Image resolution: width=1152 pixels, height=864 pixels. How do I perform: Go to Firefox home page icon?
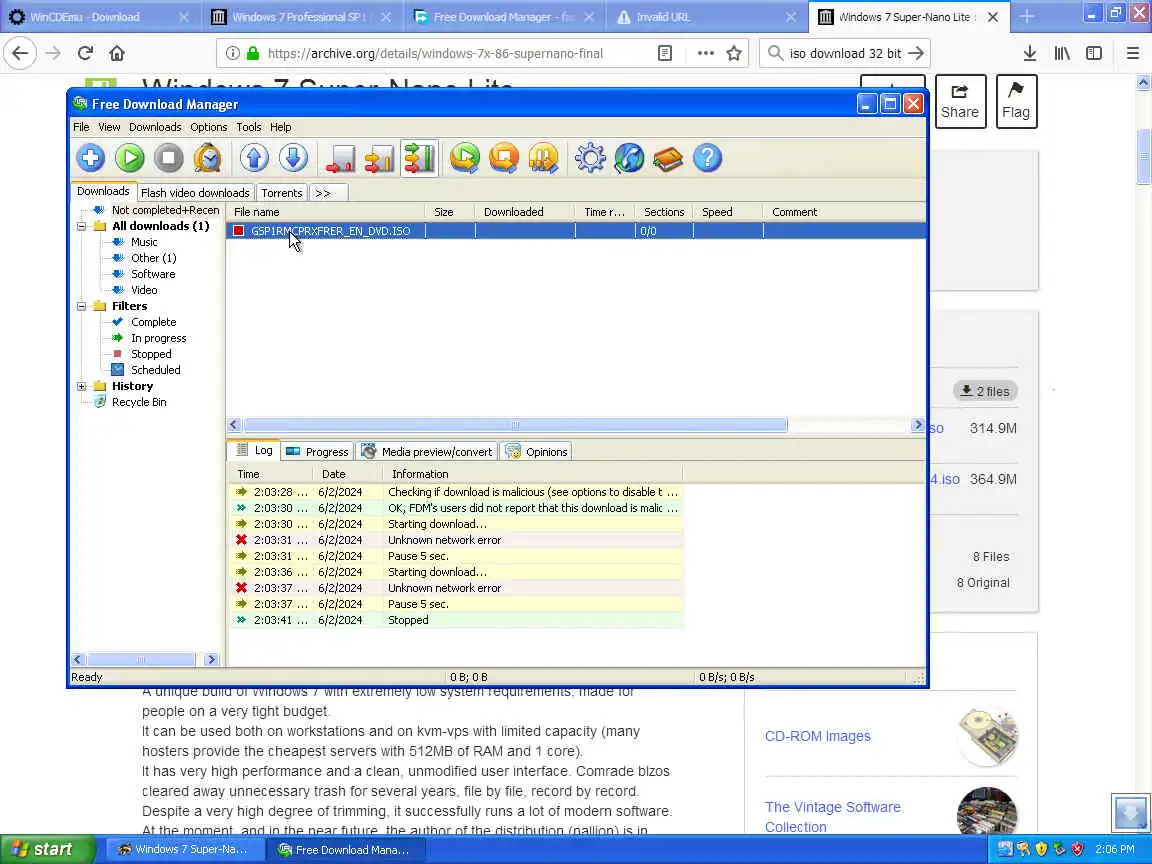coord(117,53)
